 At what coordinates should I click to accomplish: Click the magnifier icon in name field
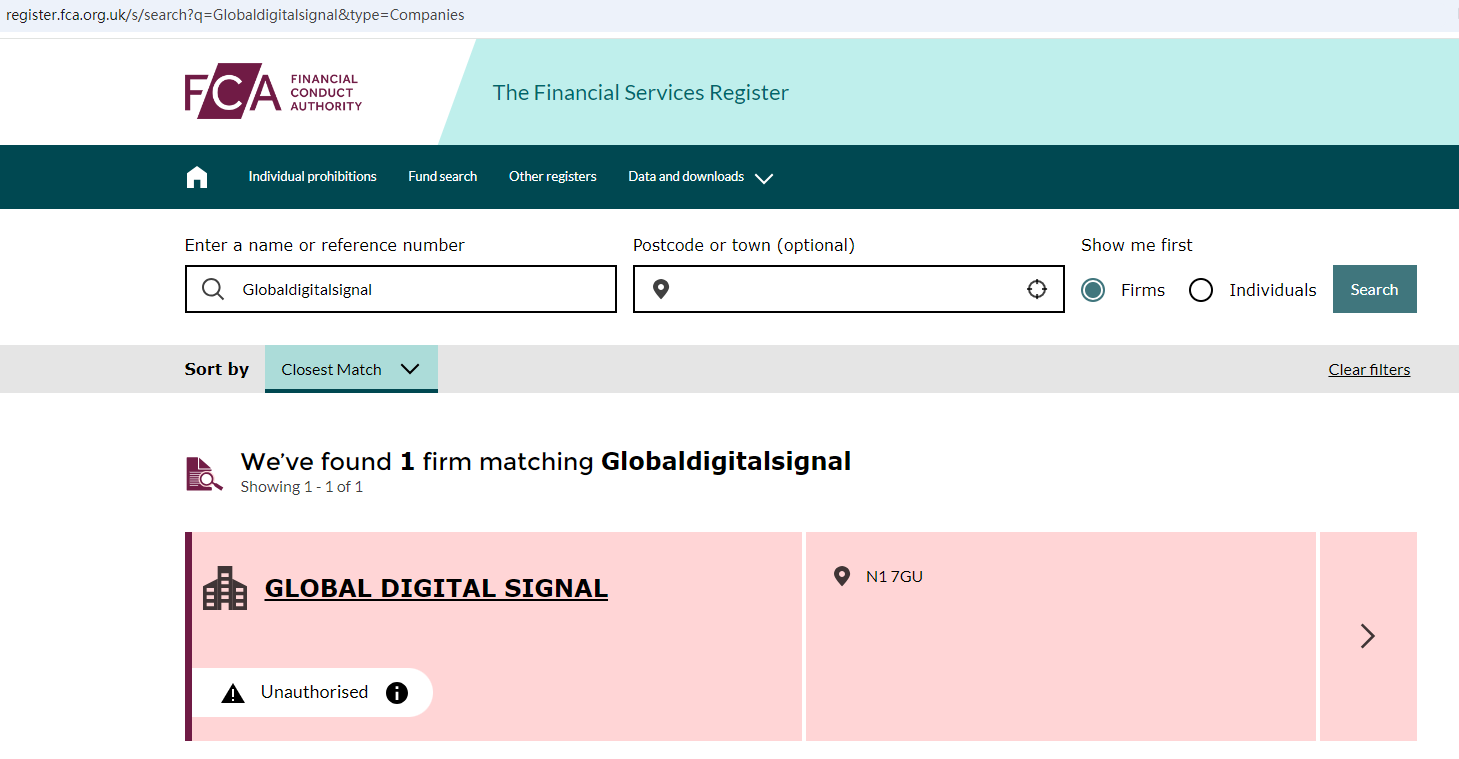(x=213, y=290)
